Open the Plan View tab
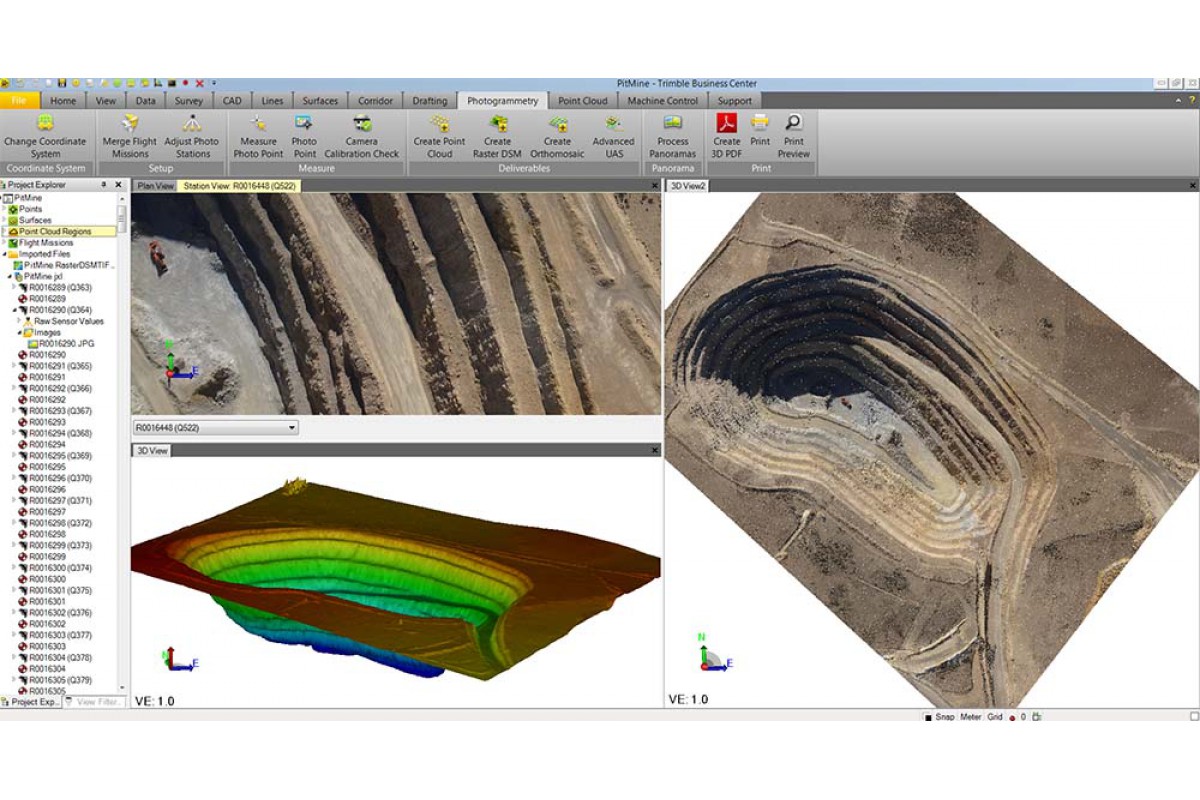 (155, 186)
